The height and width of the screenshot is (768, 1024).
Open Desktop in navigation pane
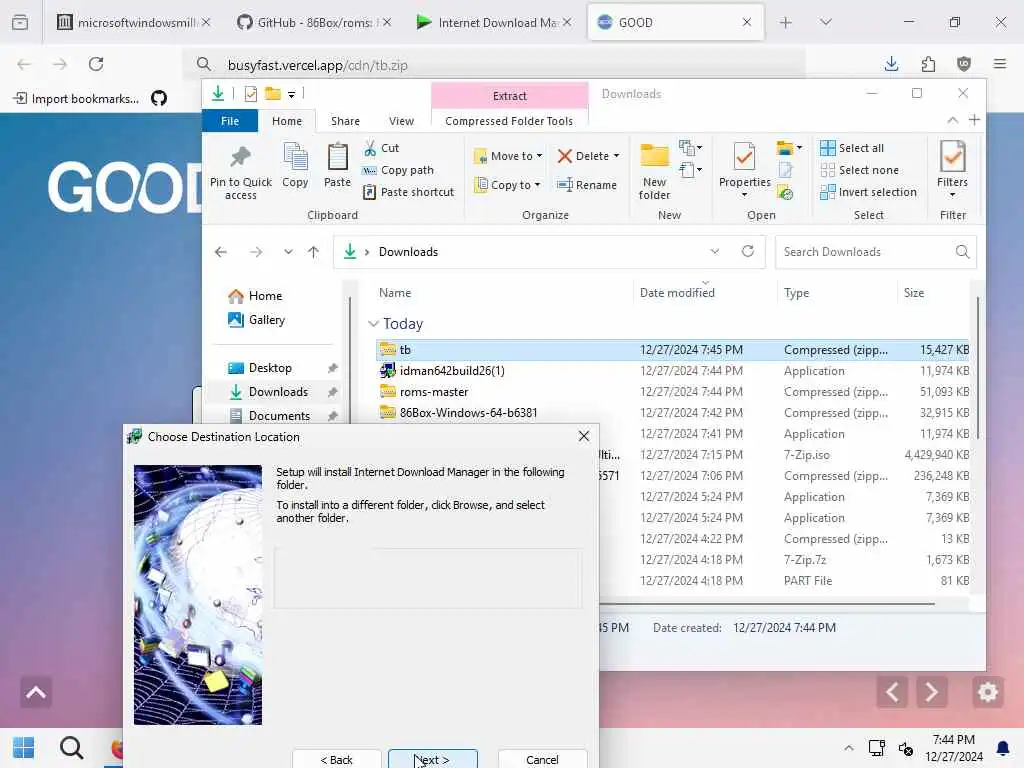tap(270, 368)
